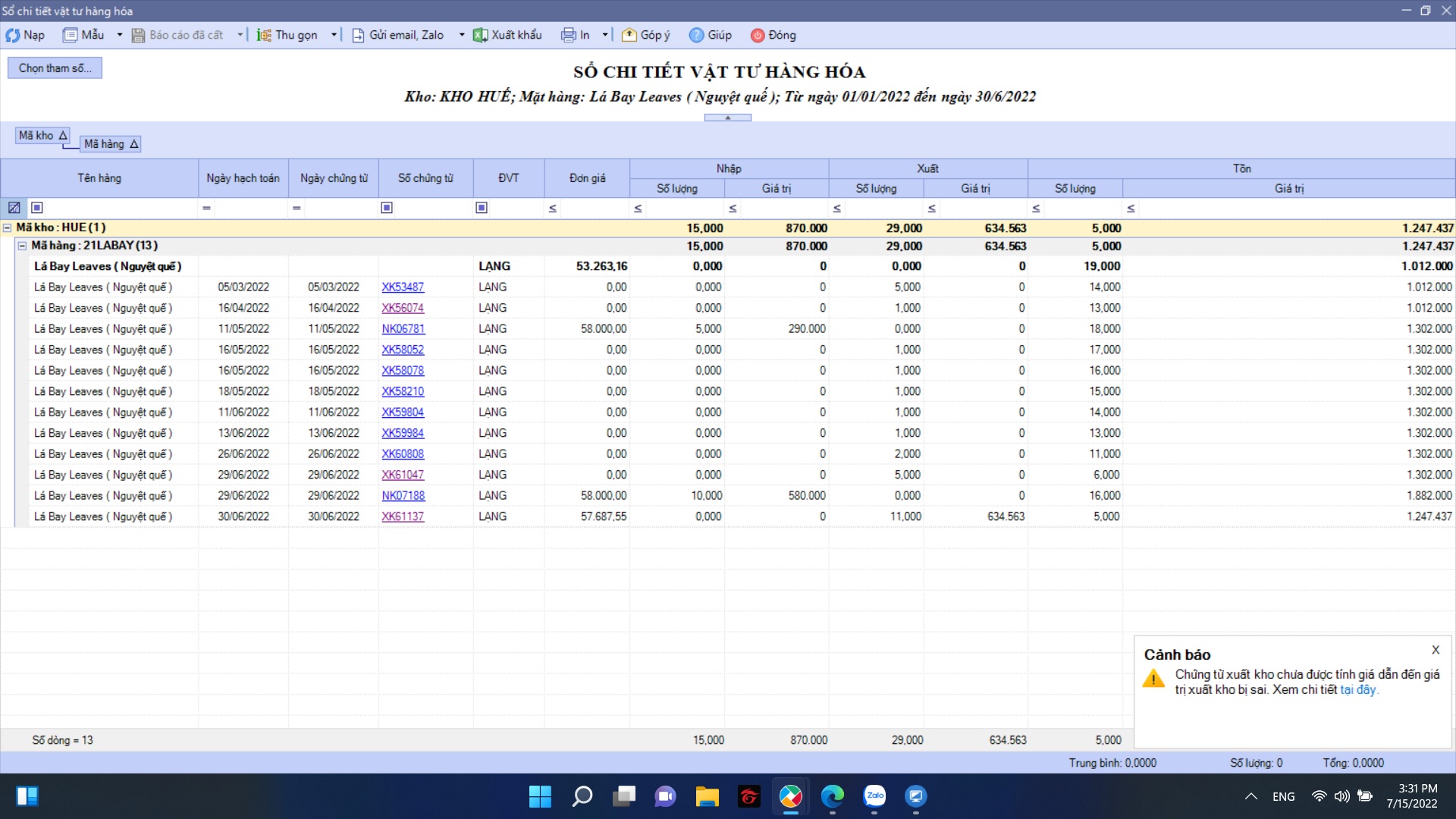Open the Mẫu template icon

[71, 35]
